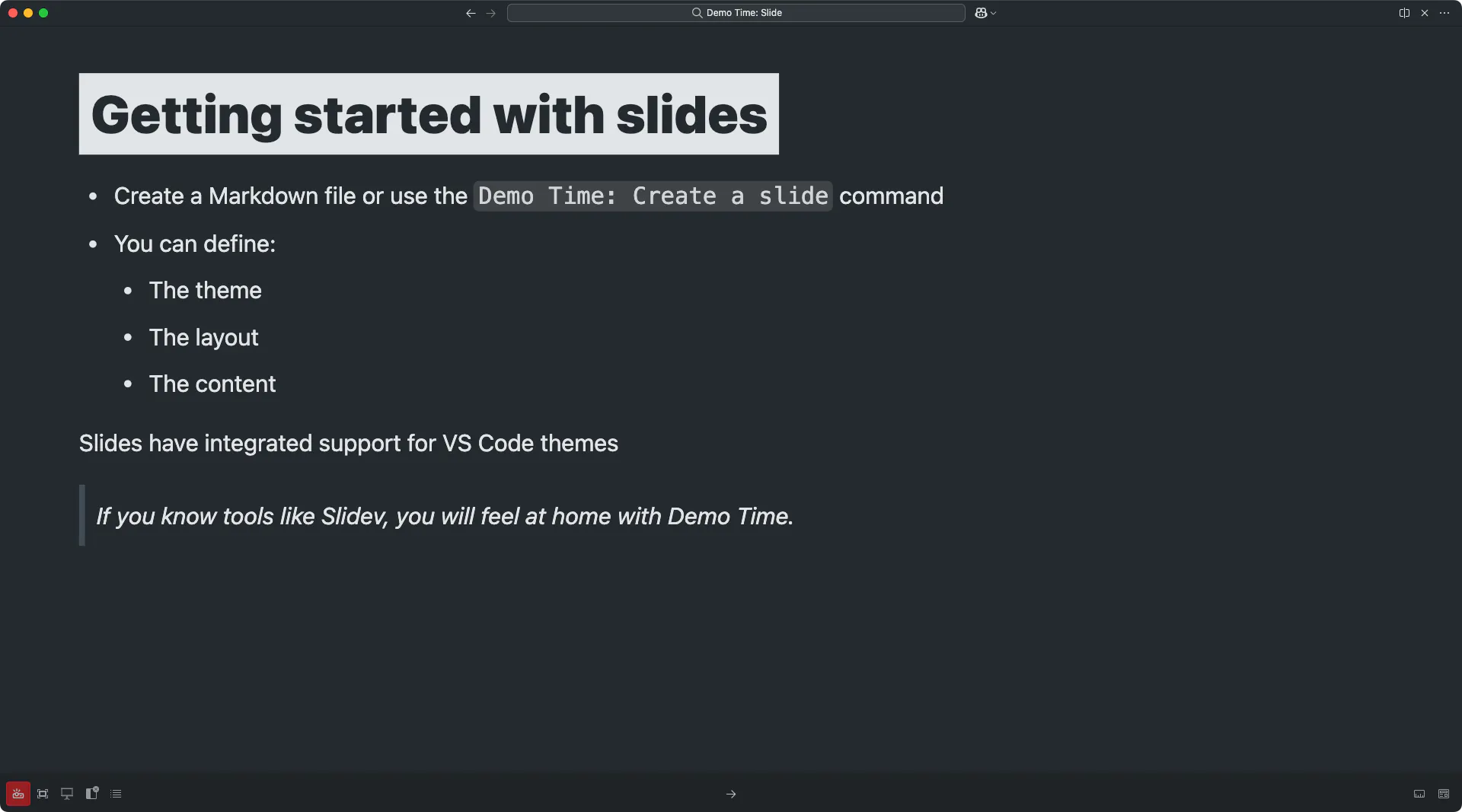
Task: Toggle the red presentation mode projector button
Action: point(18,794)
